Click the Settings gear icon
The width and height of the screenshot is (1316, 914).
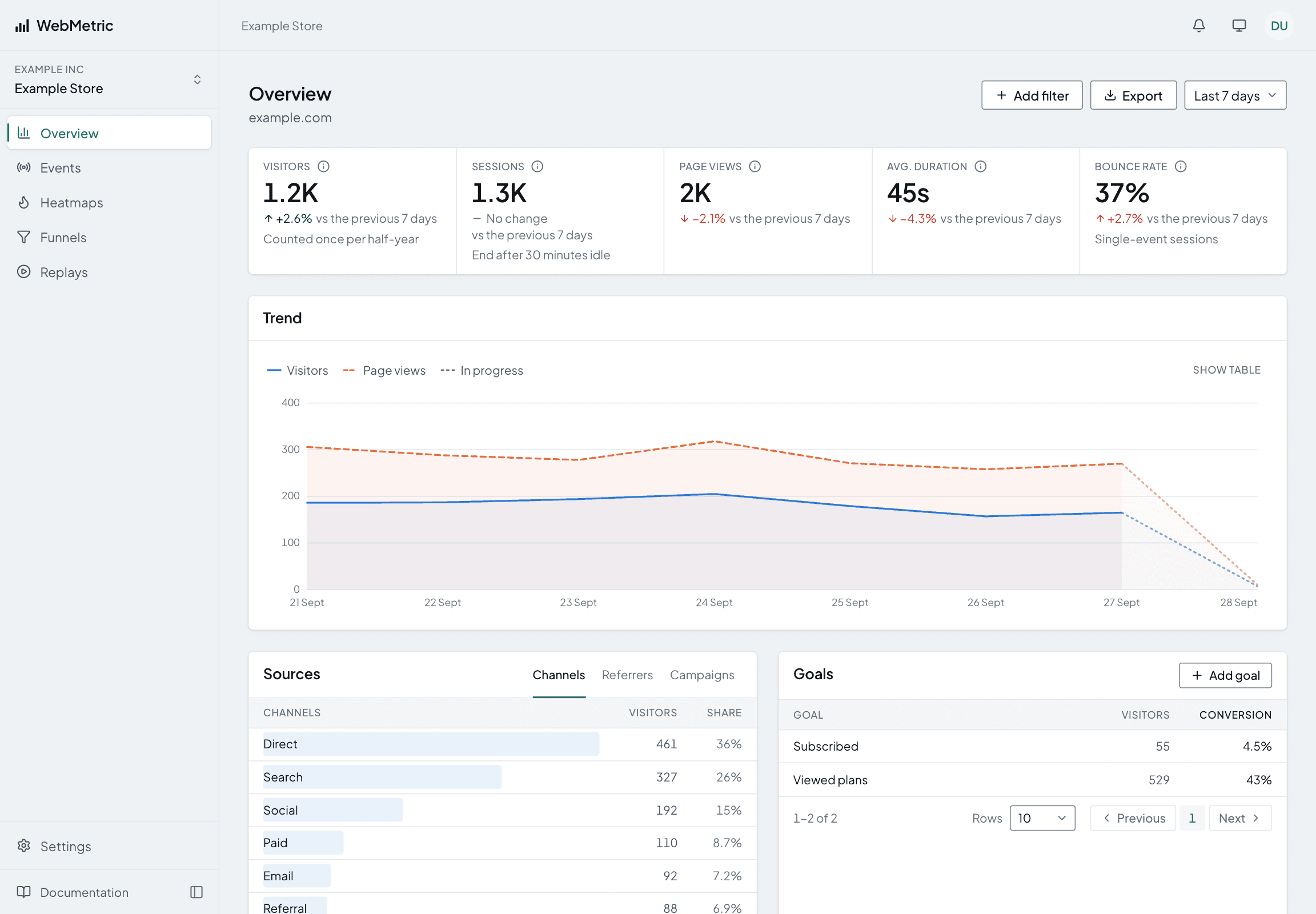tap(23, 846)
